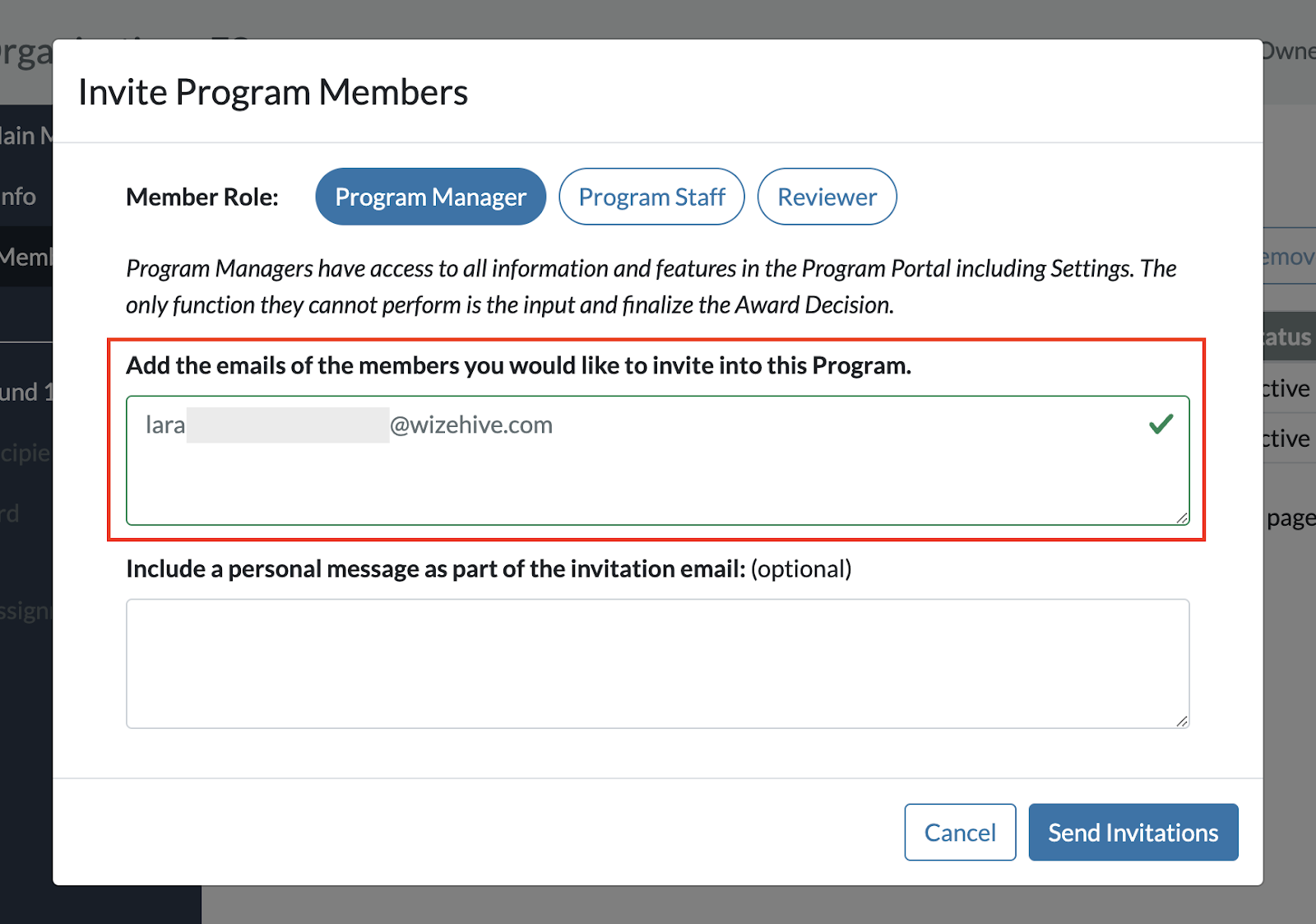
Task: Click the Owner label at top right
Action: 1293,50
